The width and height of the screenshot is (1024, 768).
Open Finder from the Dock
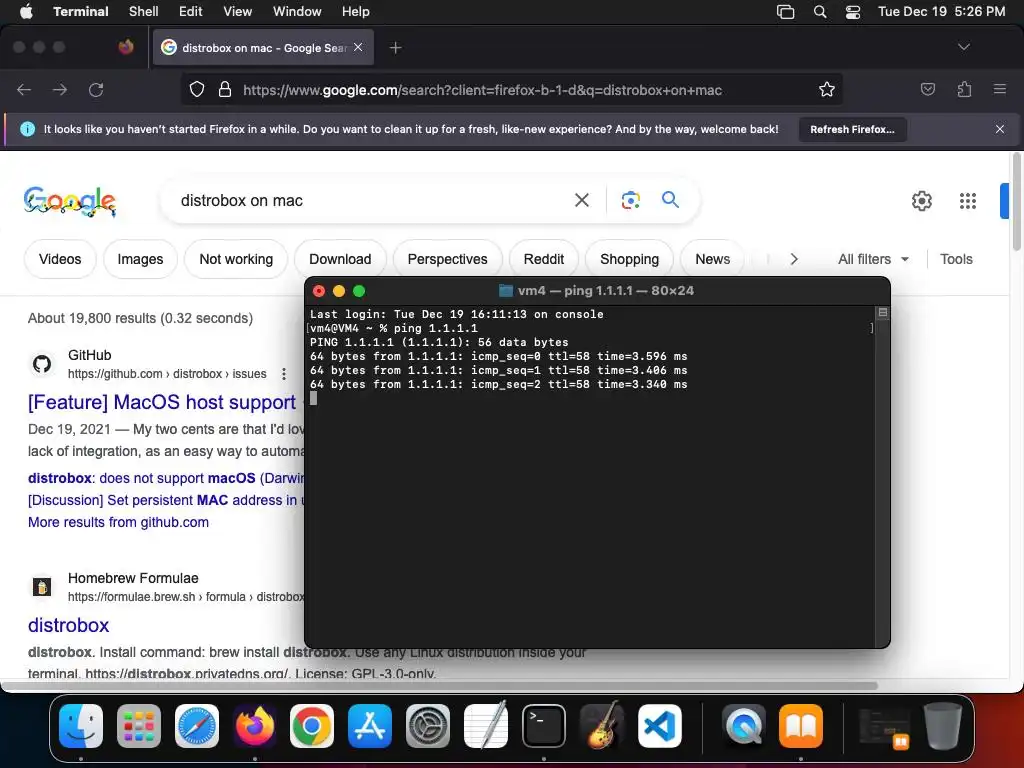[81, 726]
